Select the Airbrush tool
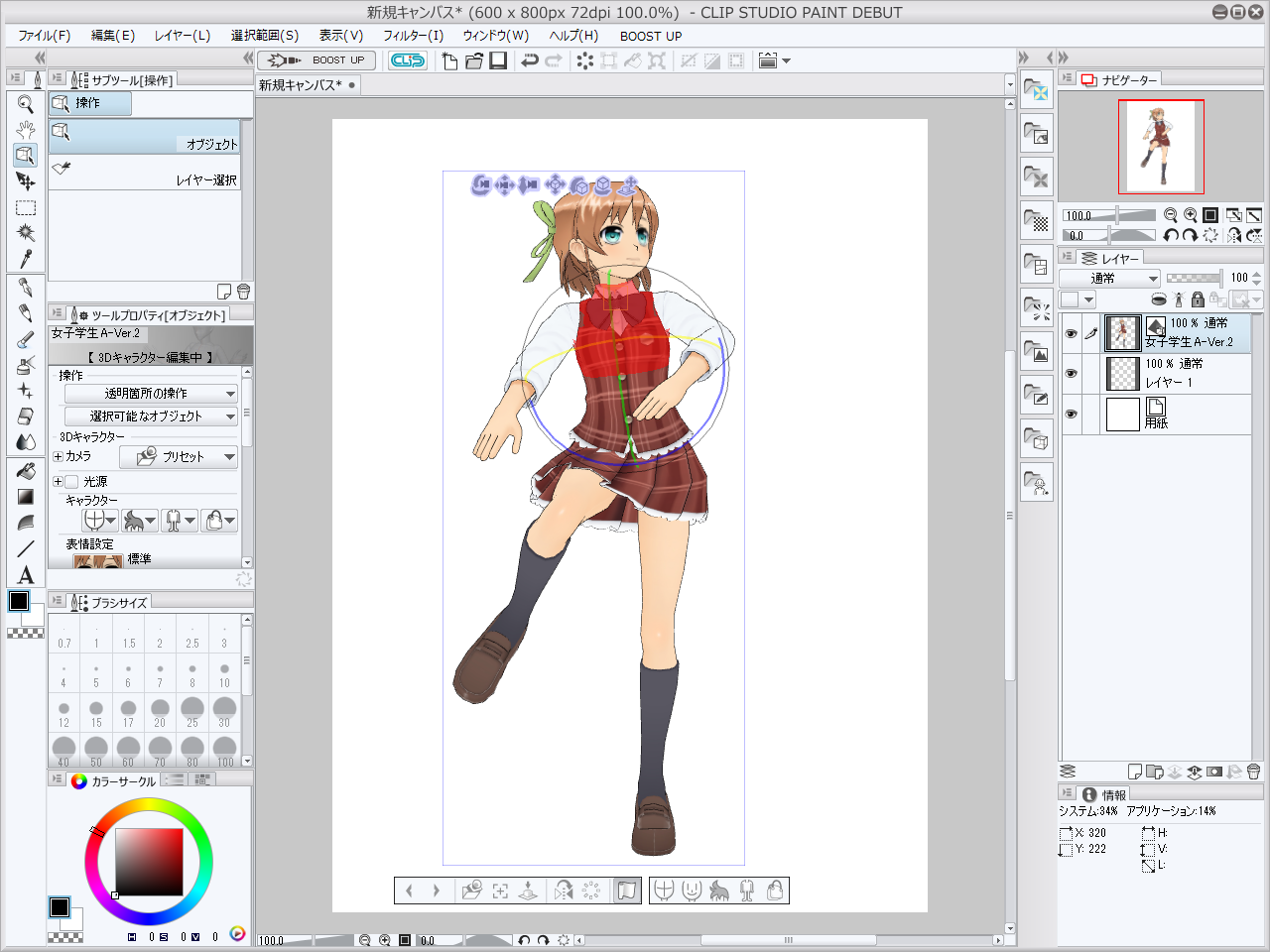Viewport: 1270px width, 952px height. (26, 365)
